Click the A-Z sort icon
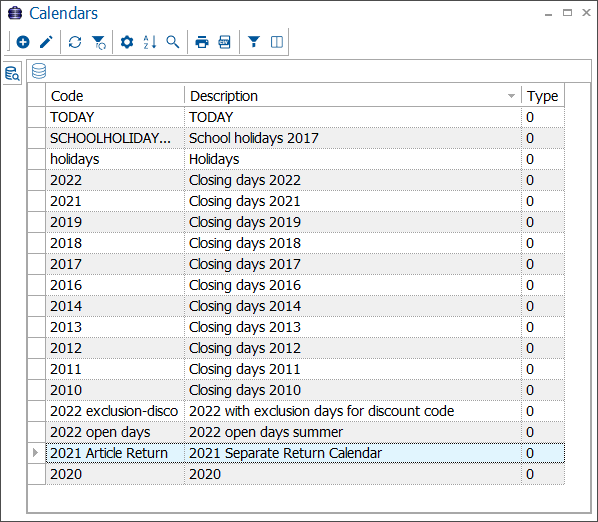Screen dimensions: 598x522 (150, 42)
